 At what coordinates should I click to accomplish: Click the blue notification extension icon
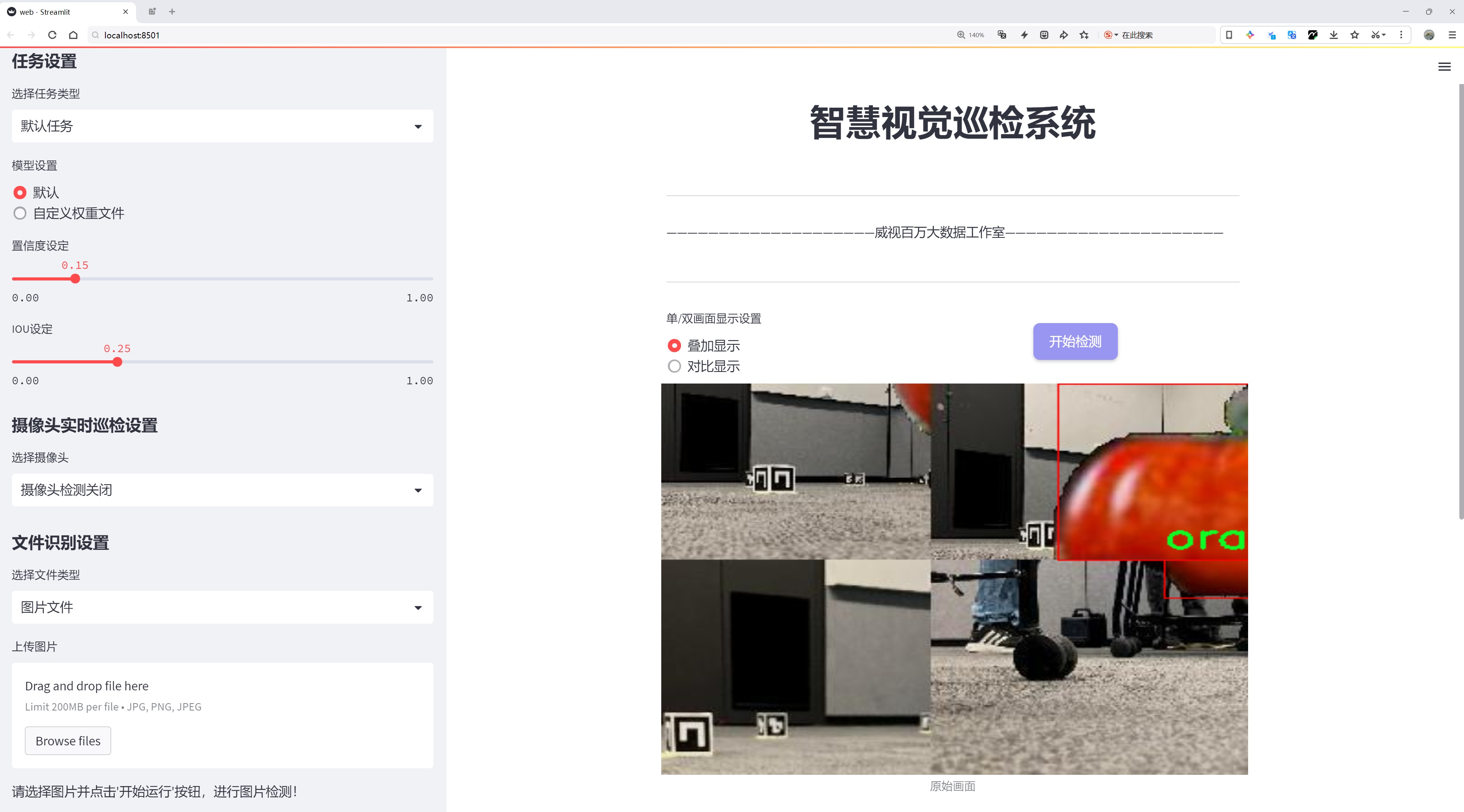pos(1271,34)
